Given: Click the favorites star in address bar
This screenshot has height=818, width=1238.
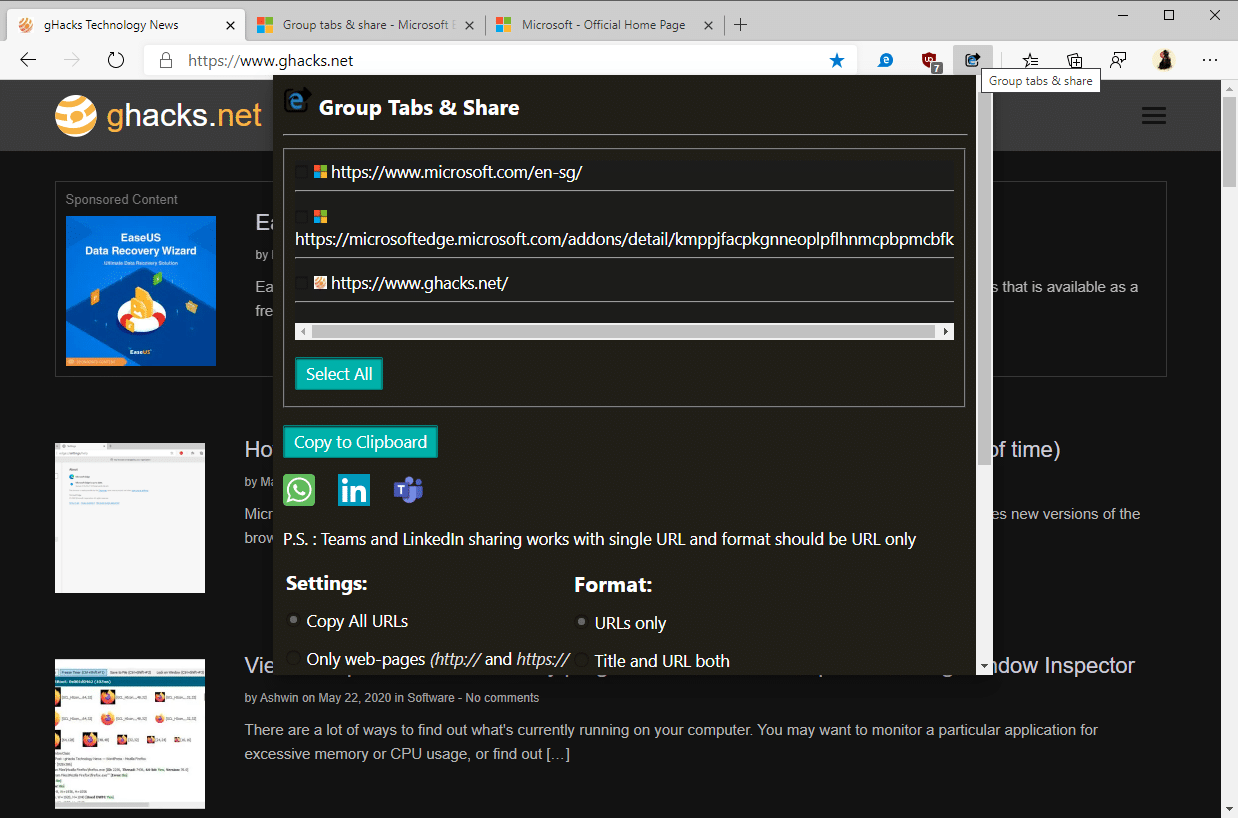Looking at the screenshot, I should (837, 61).
